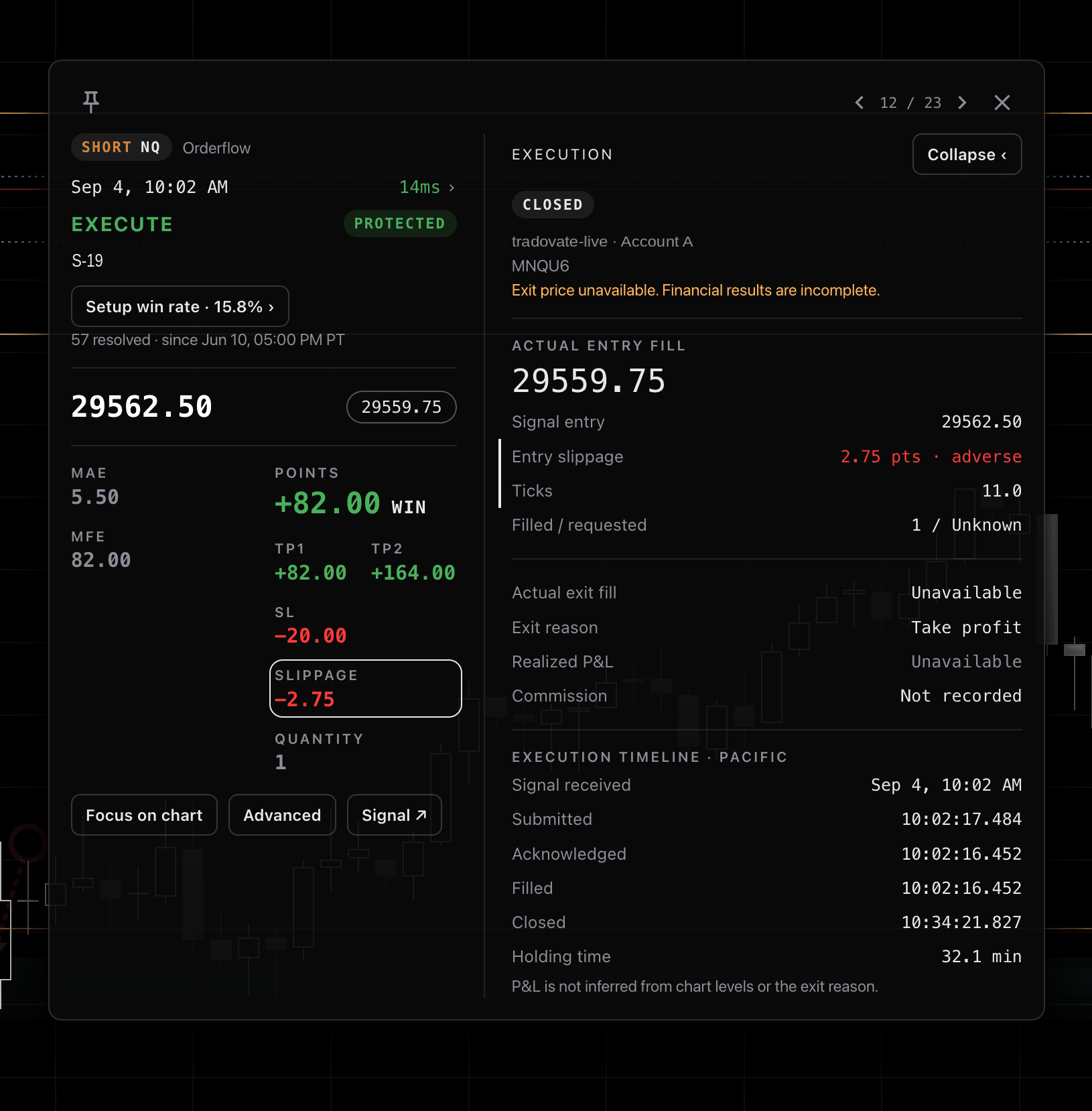
Task: Select the SL −20.00 value
Action: pyautogui.click(x=311, y=635)
